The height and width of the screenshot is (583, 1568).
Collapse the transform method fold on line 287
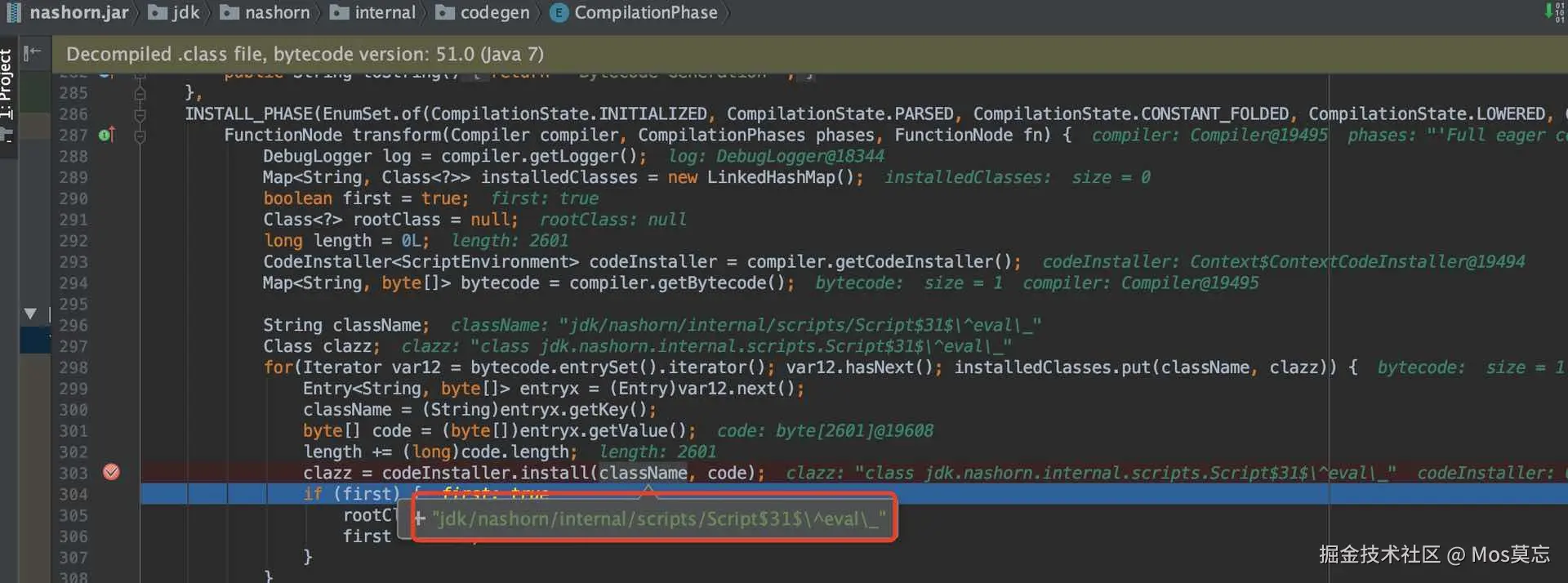tap(140, 136)
